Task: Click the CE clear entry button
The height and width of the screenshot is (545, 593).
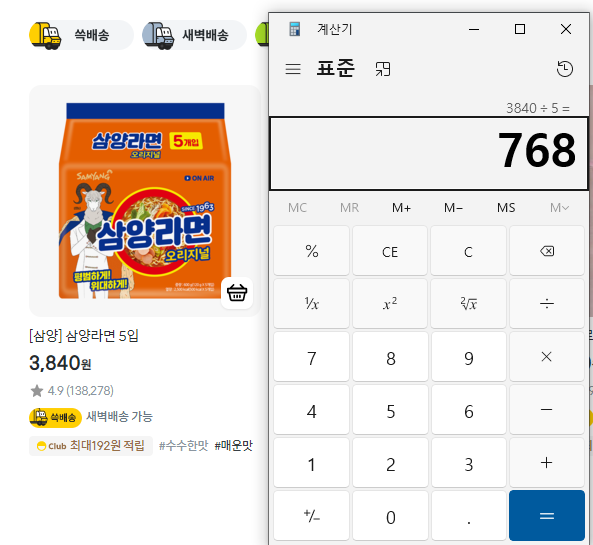Action: tap(390, 251)
